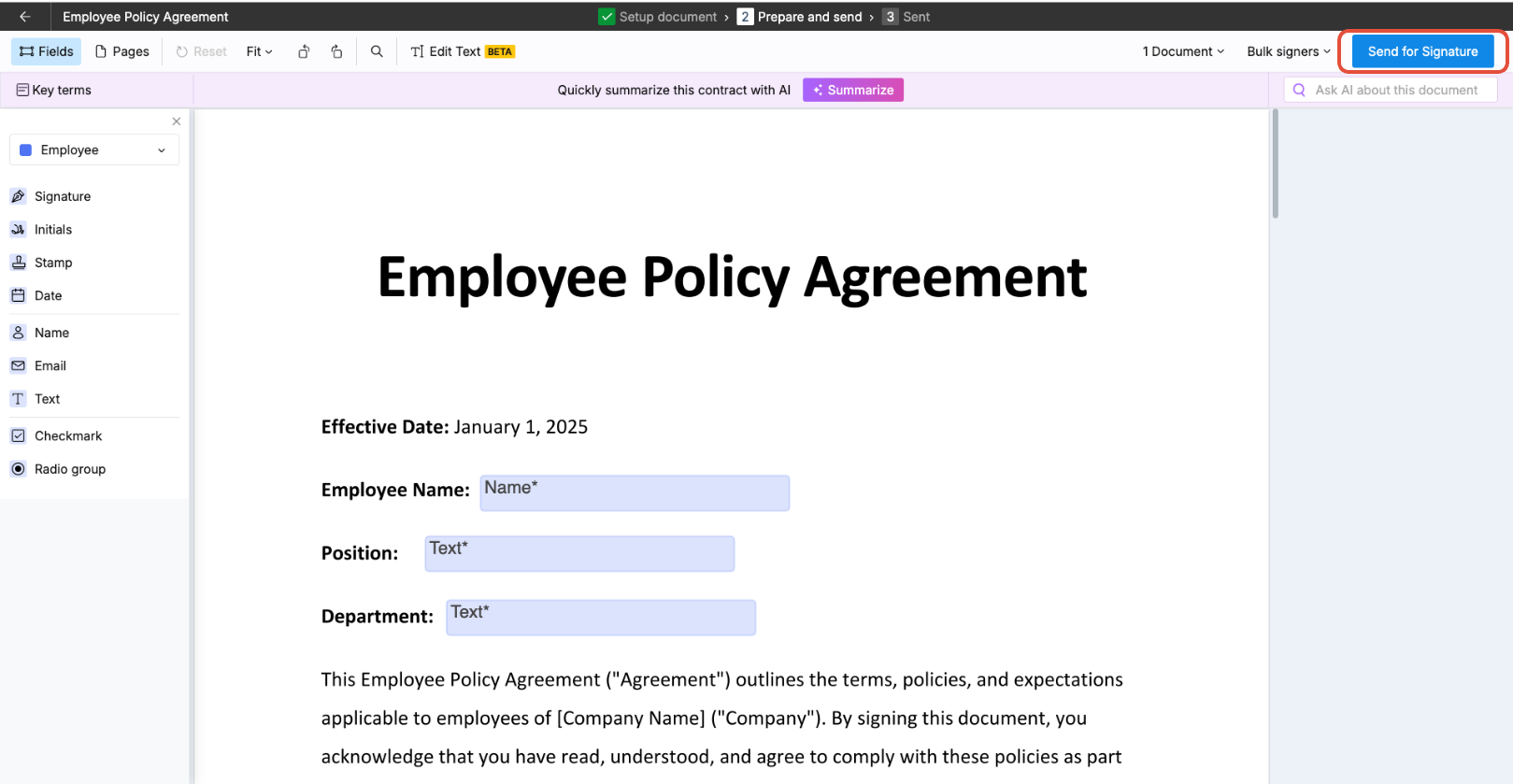1513x784 pixels.
Task: Select the Name* field beside Employee Name
Action: (x=635, y=493)
